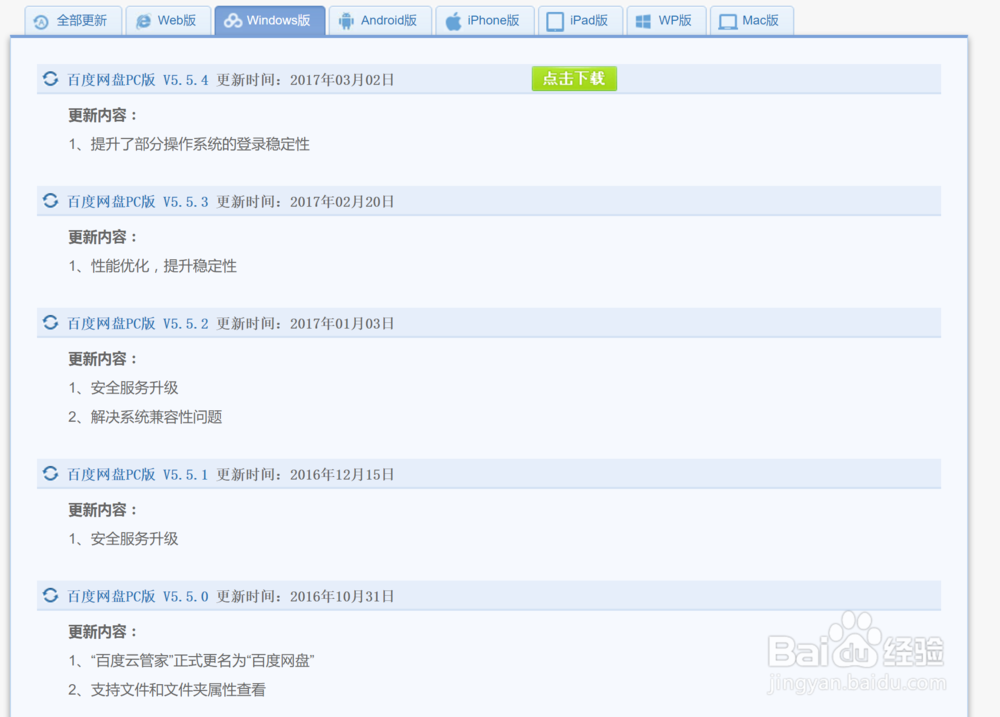Click 更新内容 heading under V5.5.3
1000x717 pixels.
[x=102, y=237]
